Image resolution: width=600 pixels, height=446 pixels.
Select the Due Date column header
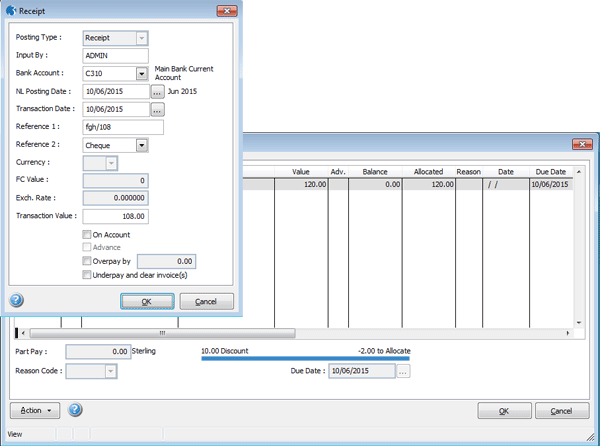[x=551, y=172]
